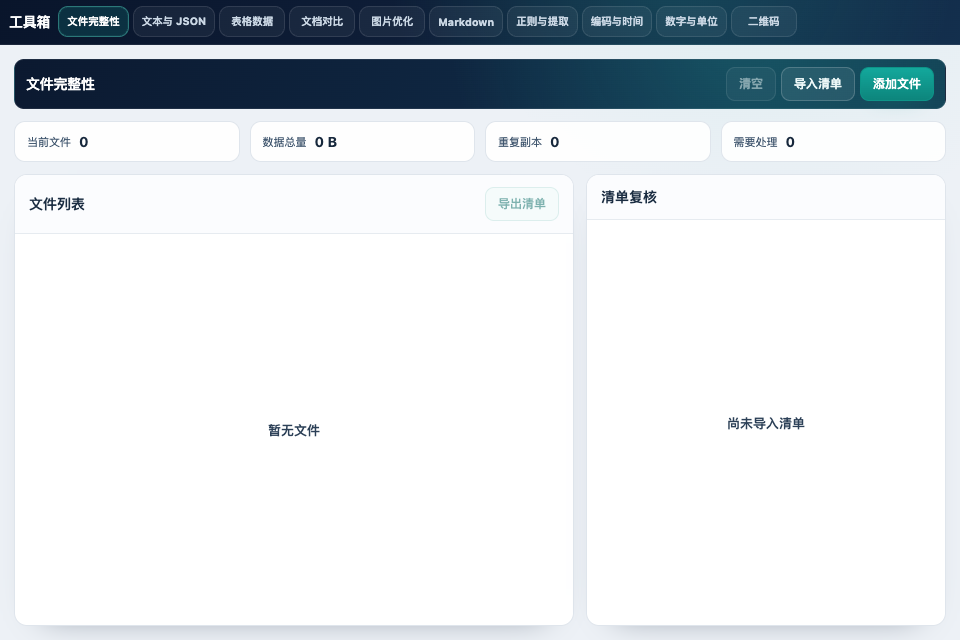The image size is (960, 640).
Task: Select the 图片优化 tab
Action: [x=392, y=21]
